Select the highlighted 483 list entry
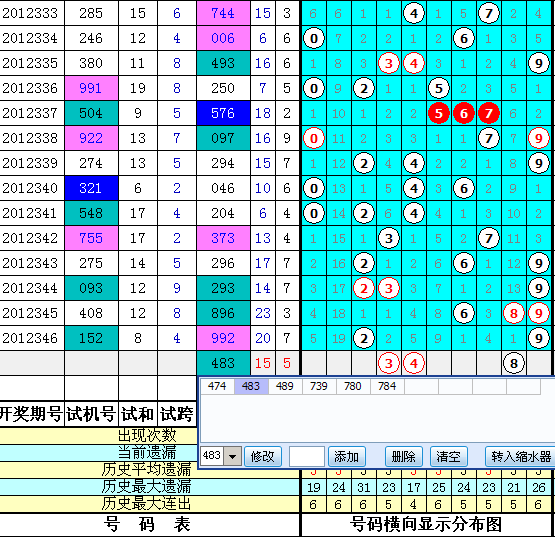 (x=251, y=386)
